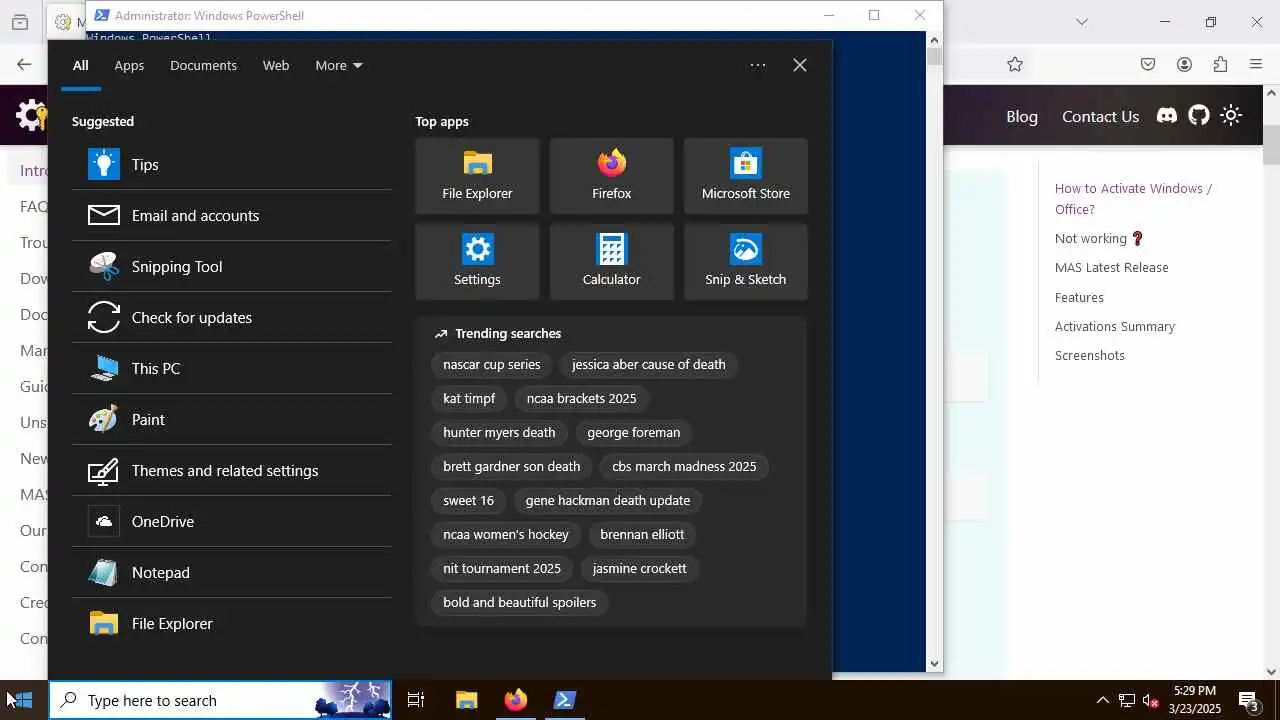The image size is (1280, 720).
Task: Open MAS Latest Release link
Action: tap(1111, 267)
